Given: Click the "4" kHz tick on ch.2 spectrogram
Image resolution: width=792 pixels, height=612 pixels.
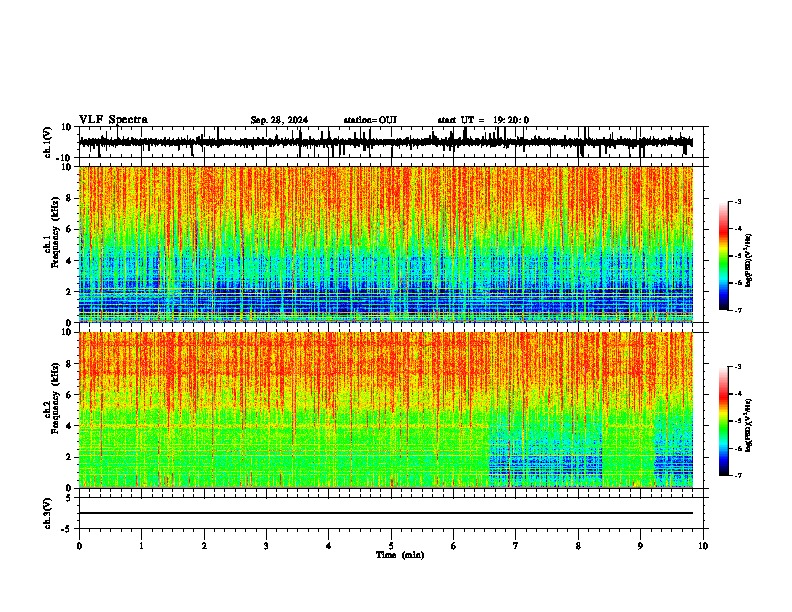Looking at the screenshot, I should point(69,426).
